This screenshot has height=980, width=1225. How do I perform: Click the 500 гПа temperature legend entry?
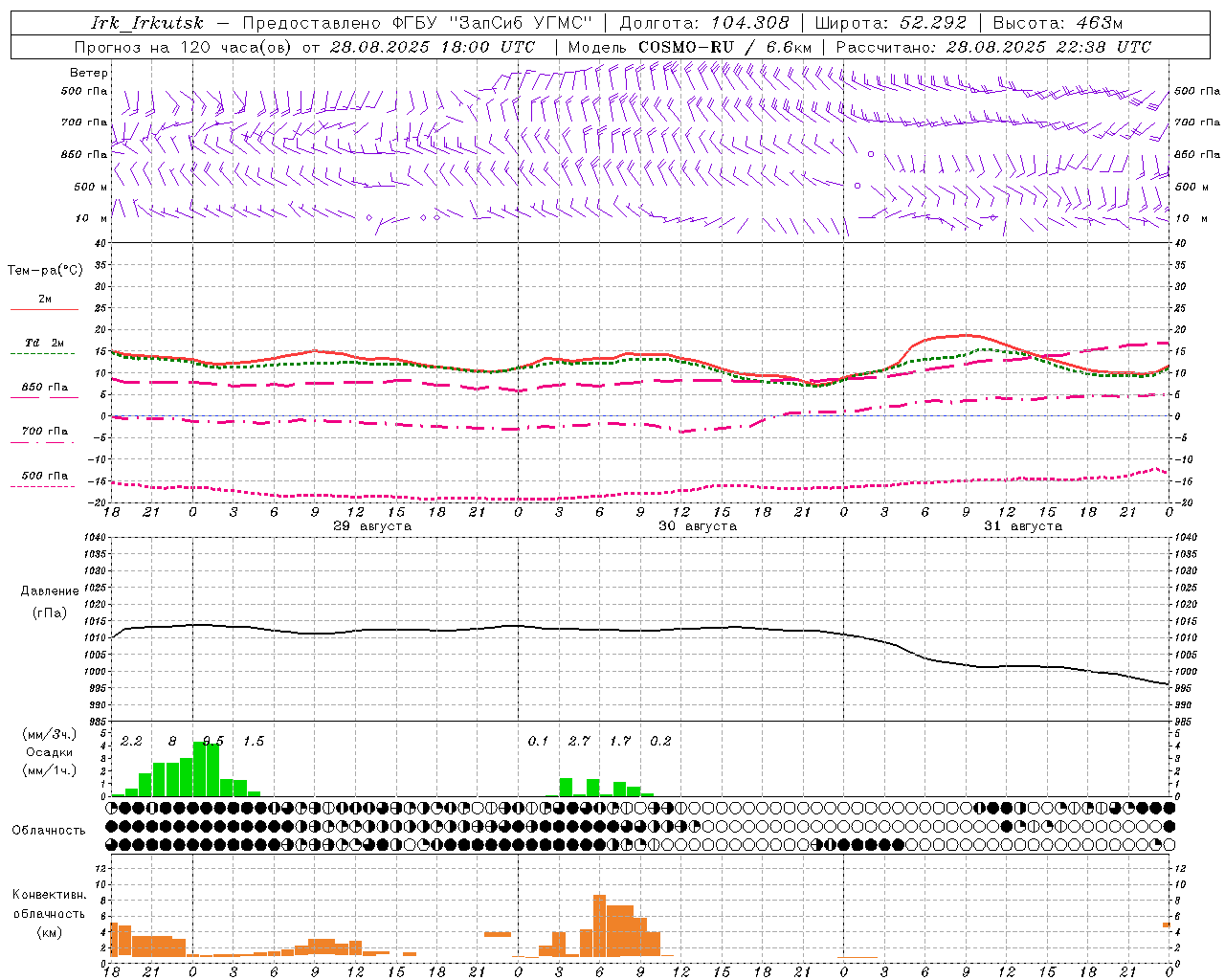coord(45,476)
